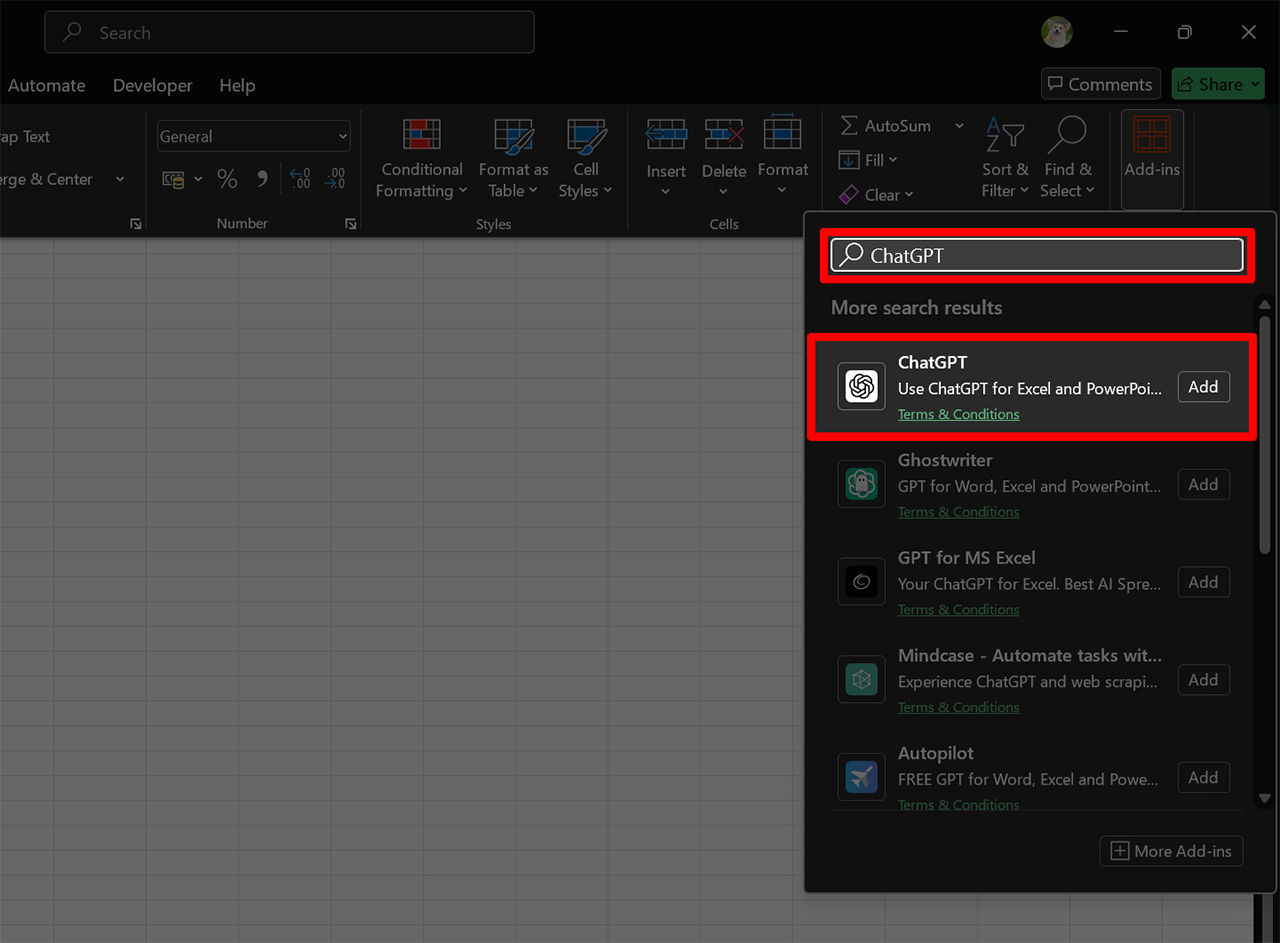This screenshot has height=943, width=1280.
Task: Click the Ghostwriter add-in icon
Action: pos(861,484)
